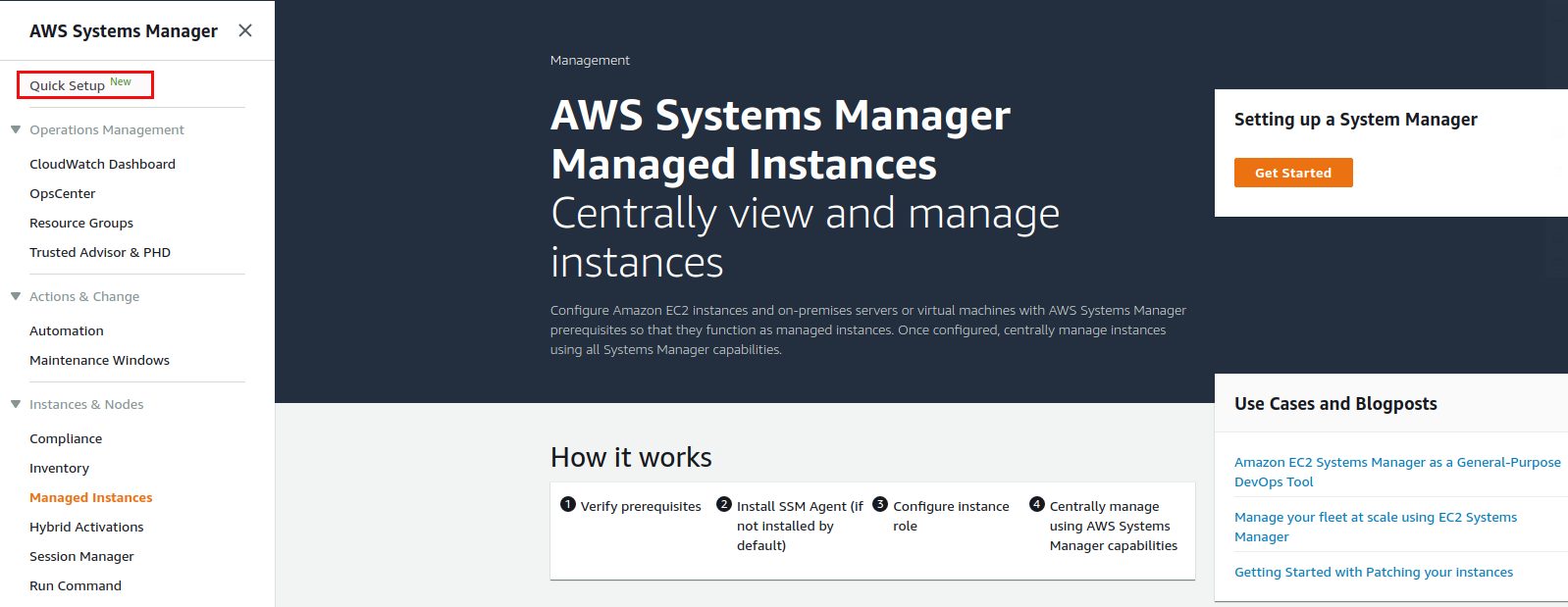
Task: Click the Use Cases and Blogposts heading
Action: click(1335, 403)
